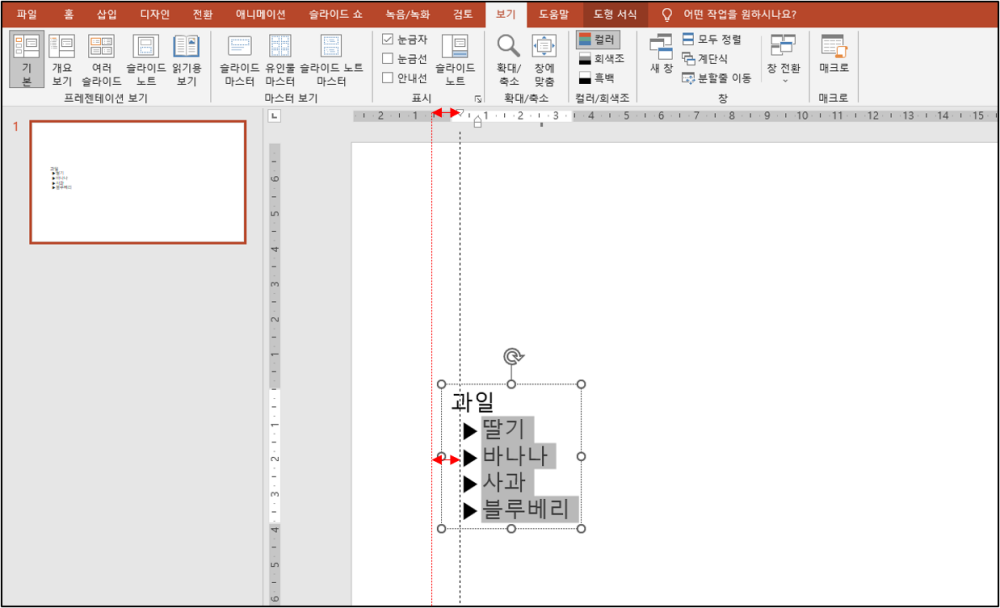Open 매크로 macros dialog
This screenshot has height=608, width=1000.
(x=834, y=54)
